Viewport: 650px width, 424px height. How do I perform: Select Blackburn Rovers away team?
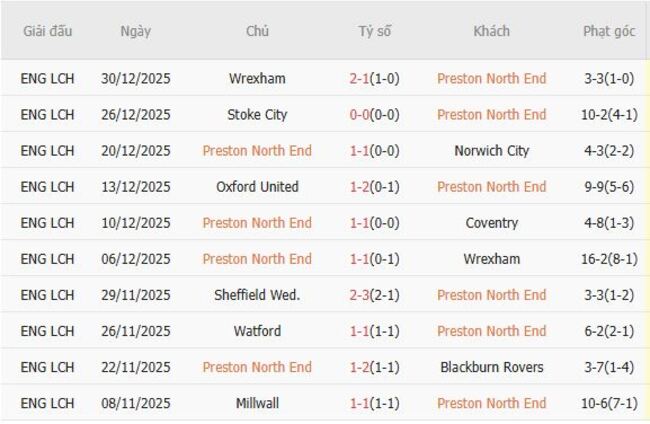click(x=491, y=367)
